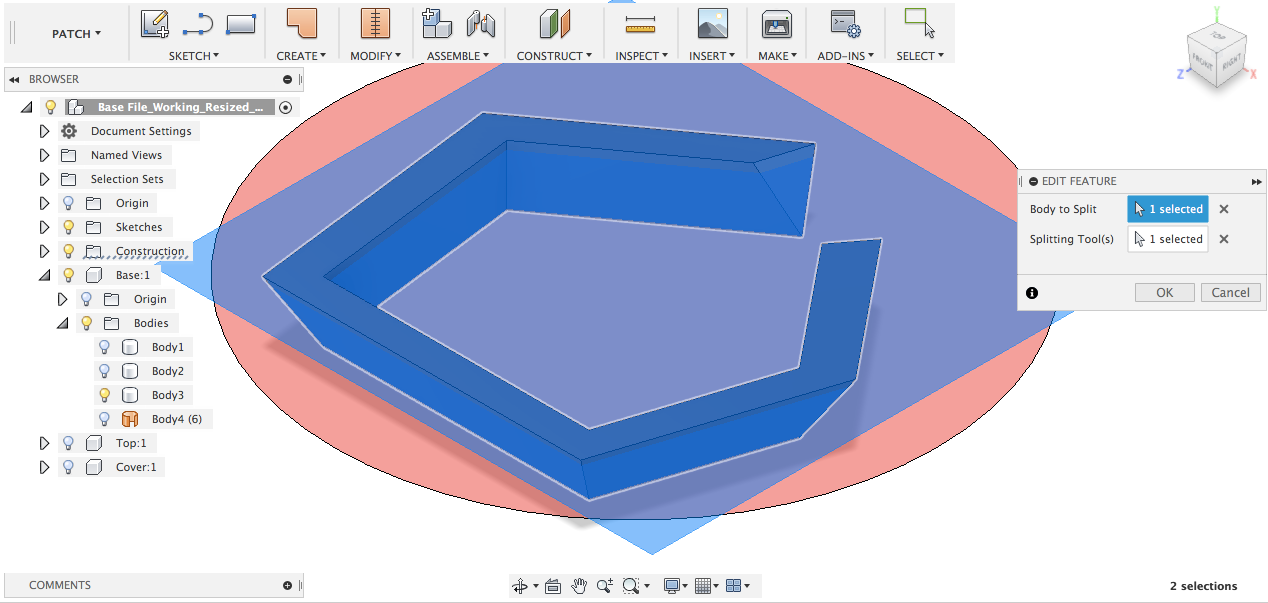The width and height of the screenshot is (1268, 603).
Task: Expand the Named Views node
Action: coord(44,155)
